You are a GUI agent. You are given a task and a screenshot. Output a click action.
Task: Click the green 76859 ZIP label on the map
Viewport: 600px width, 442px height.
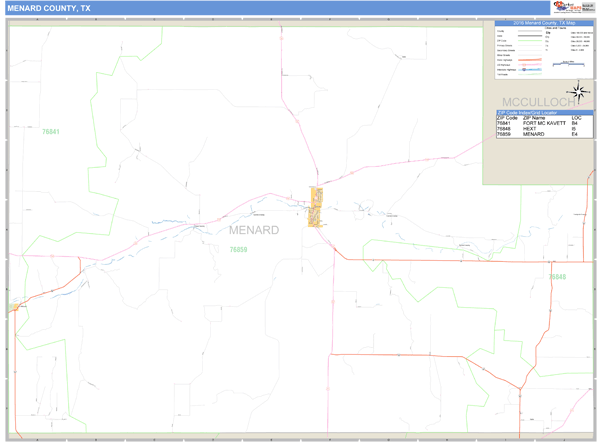point(238,250)
